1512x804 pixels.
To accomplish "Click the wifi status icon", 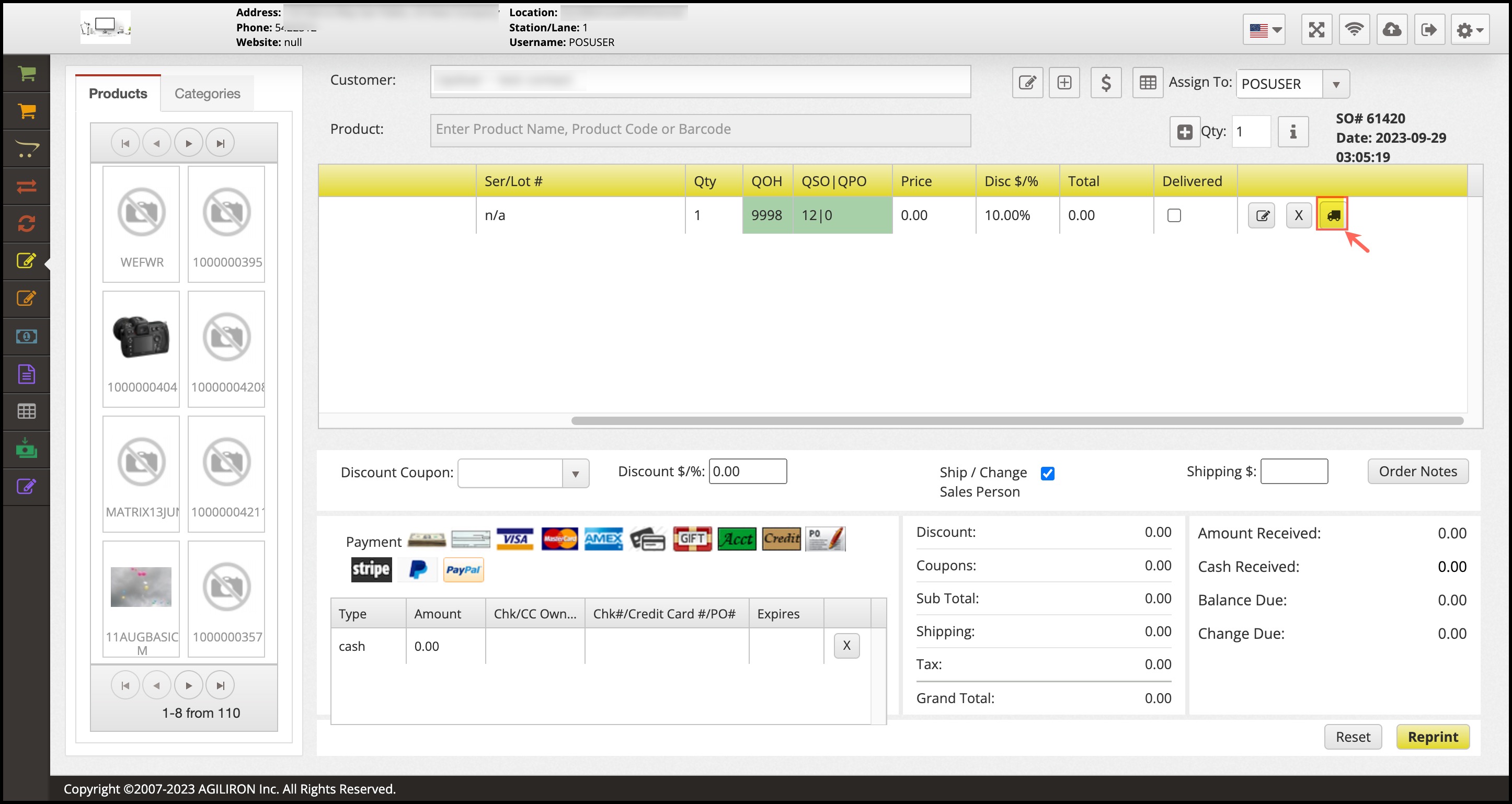I will tap(1354, 30).
